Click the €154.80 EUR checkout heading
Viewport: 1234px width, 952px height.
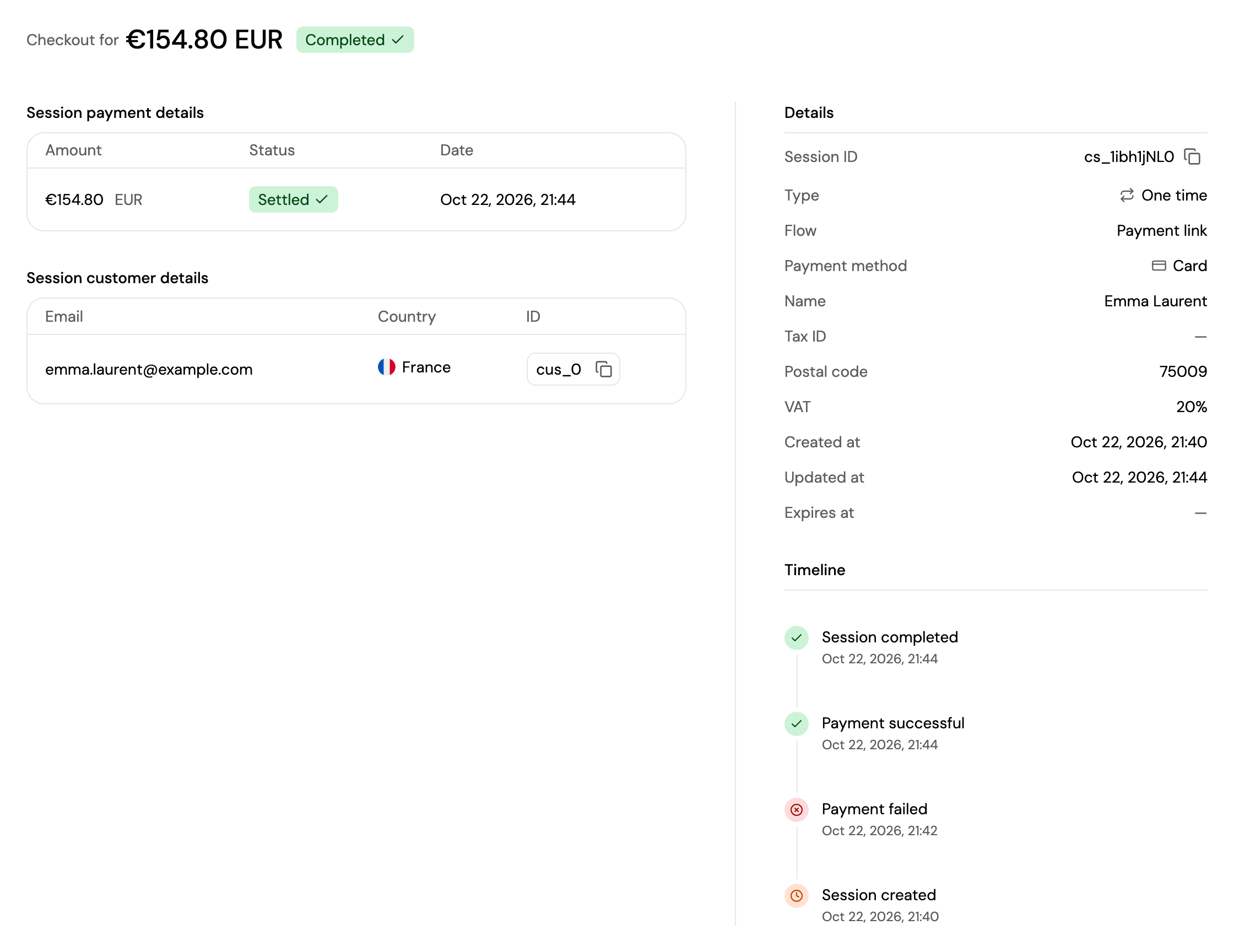(204, 40)
